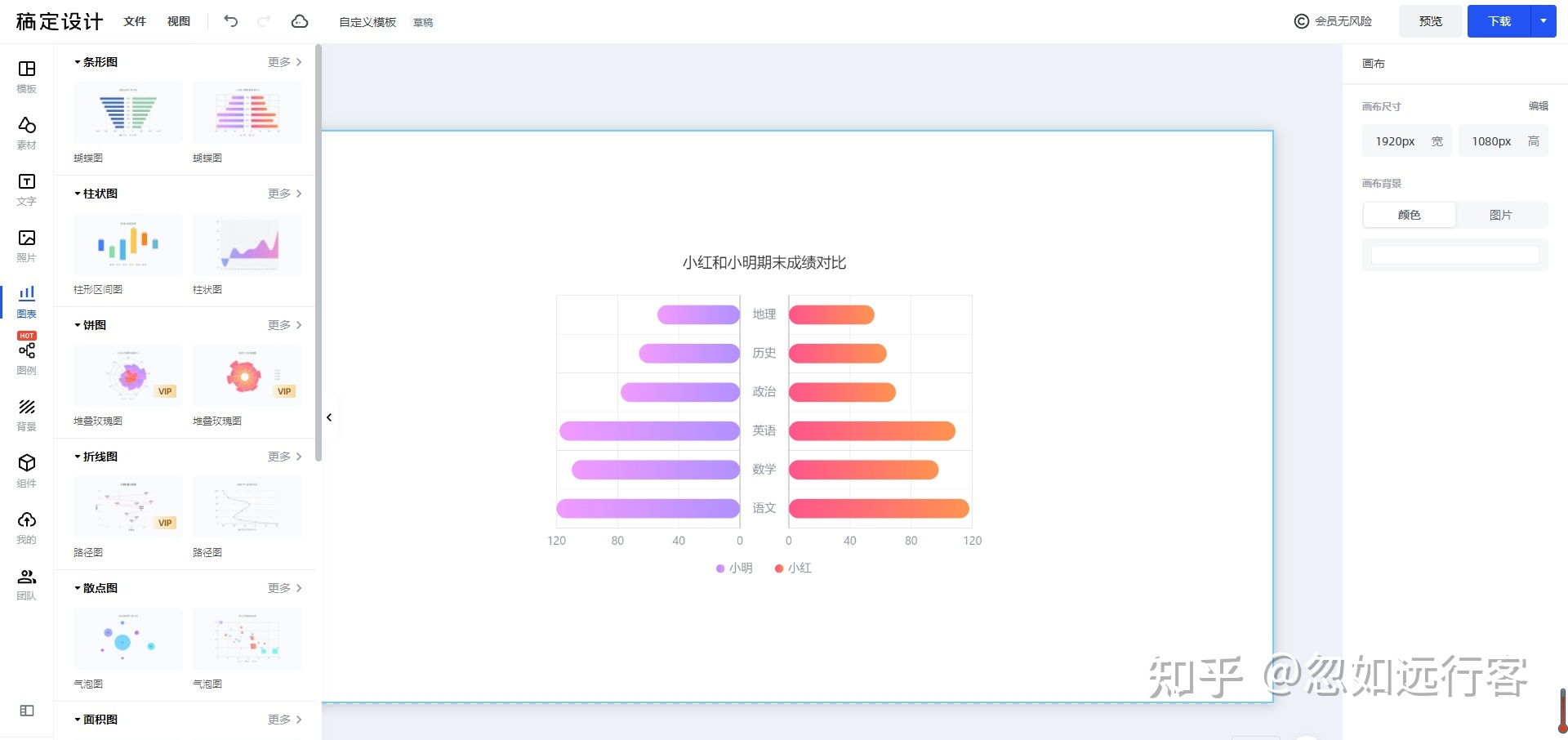Click 更多 in the 面积图 section
1568x740 pixels.
(285, 720)
